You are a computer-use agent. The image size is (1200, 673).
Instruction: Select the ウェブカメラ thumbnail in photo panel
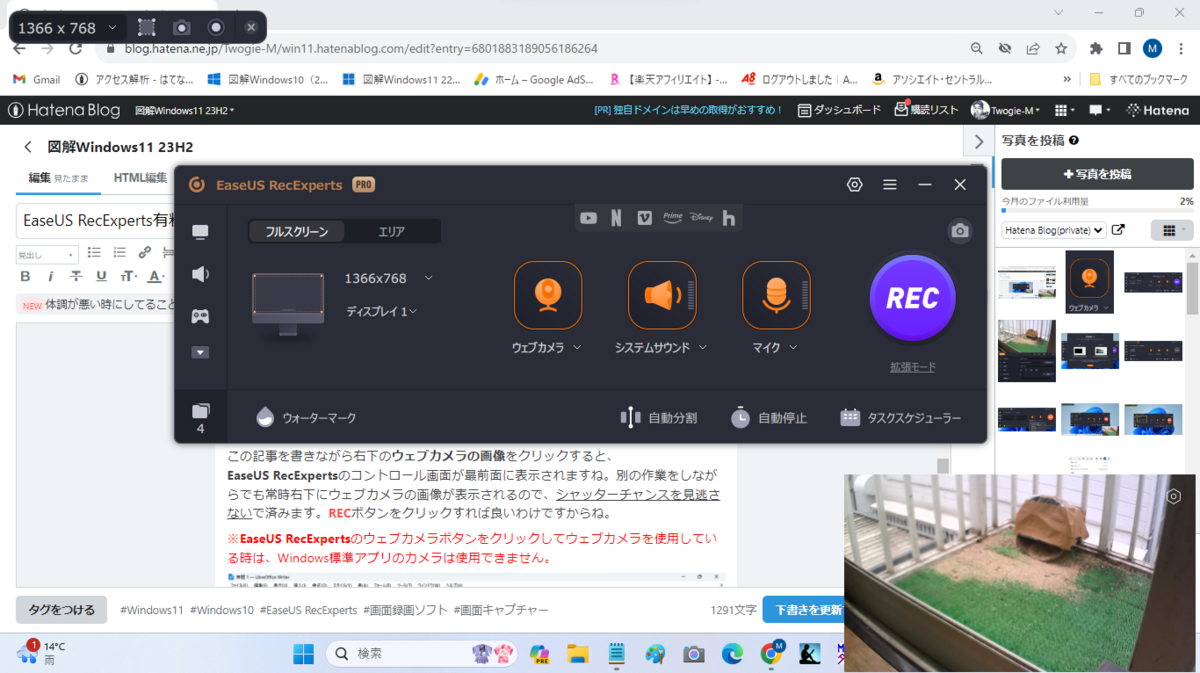pos(1090,282)
